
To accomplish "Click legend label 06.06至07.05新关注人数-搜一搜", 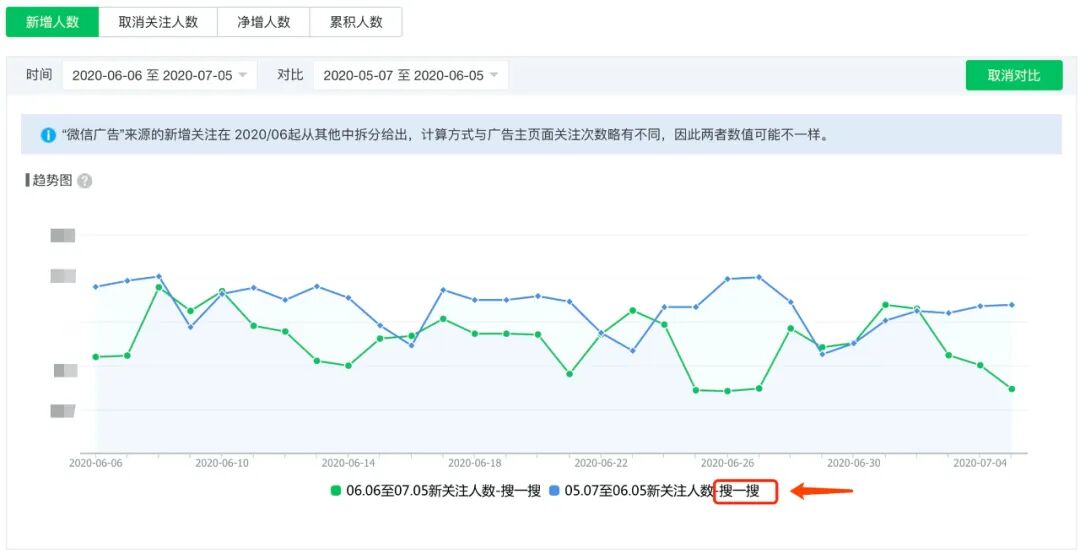I will (443, 491).
